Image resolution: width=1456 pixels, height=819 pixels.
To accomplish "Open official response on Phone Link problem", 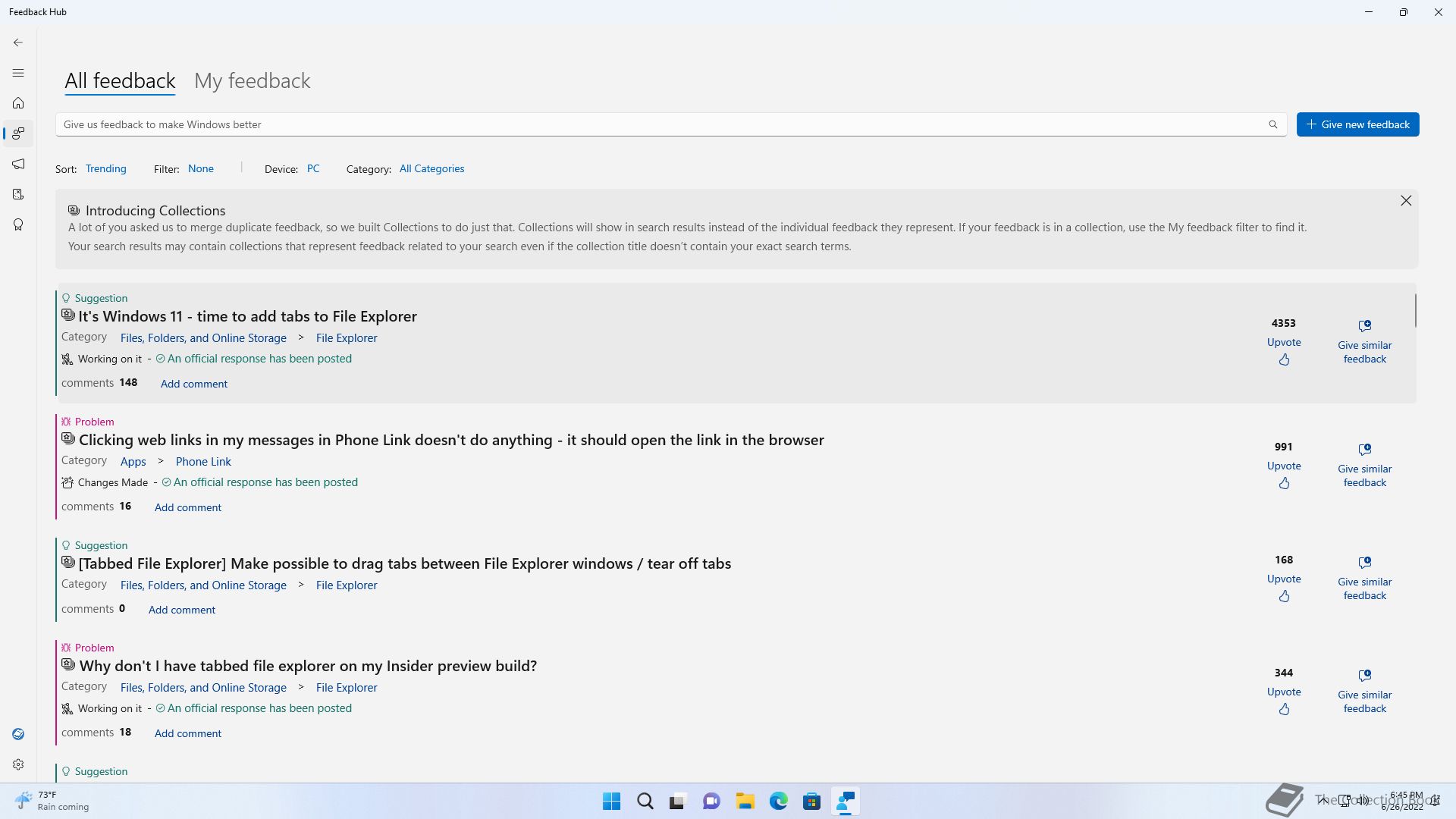I will 260,482.
